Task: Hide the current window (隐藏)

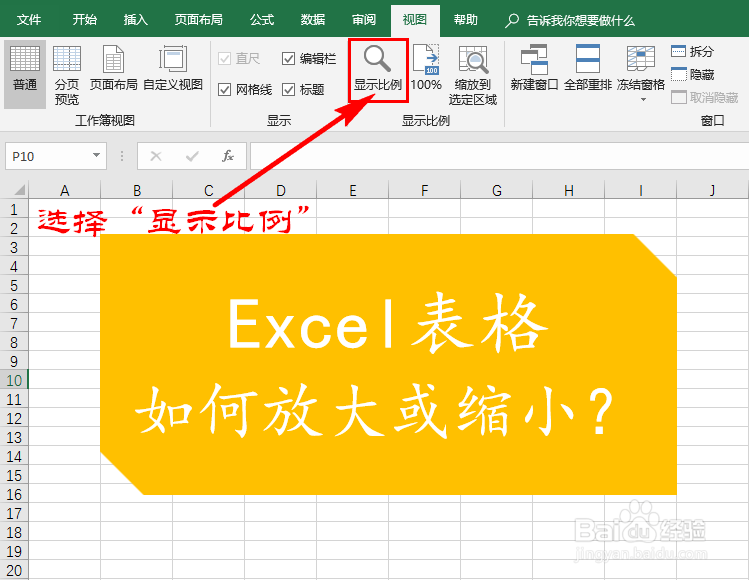Action: (x=692, y=75)
